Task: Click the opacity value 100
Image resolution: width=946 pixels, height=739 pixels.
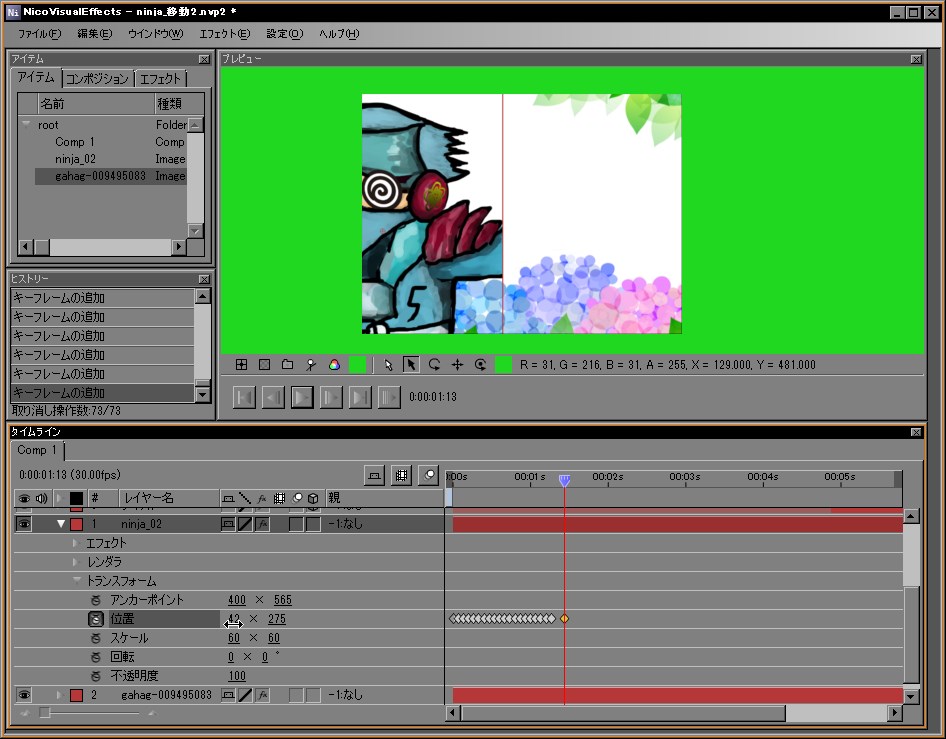Action: [237, 676]
